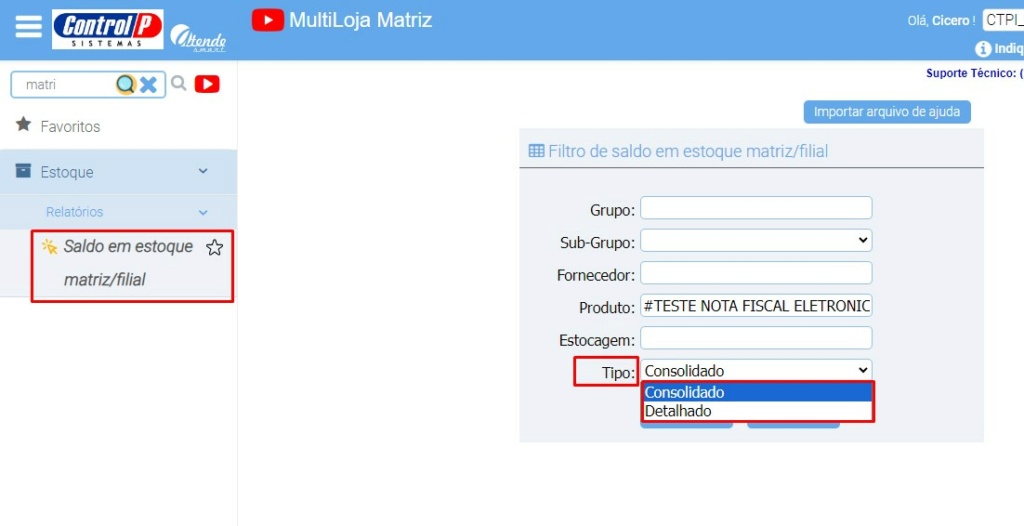
Task: Click the Suporte Técnico text
Action: coord(974,73)
